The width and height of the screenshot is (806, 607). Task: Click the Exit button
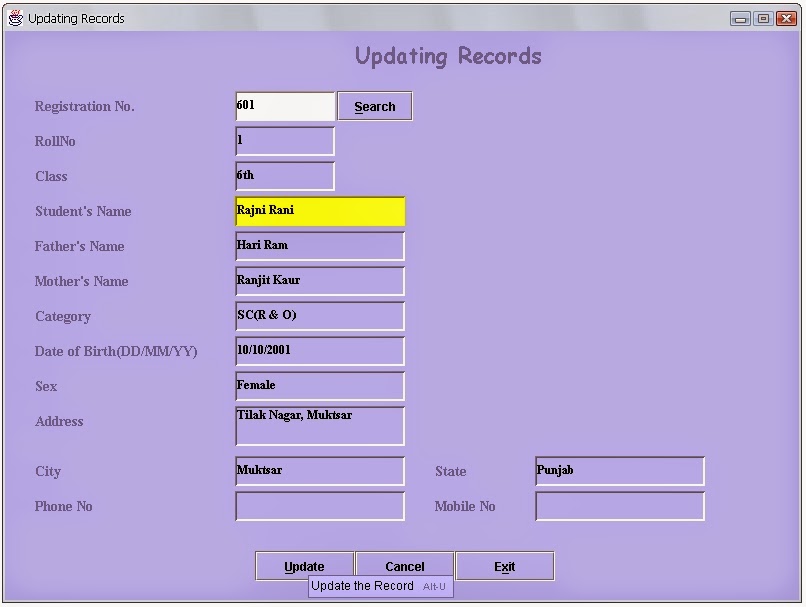(x=504, y=565)
